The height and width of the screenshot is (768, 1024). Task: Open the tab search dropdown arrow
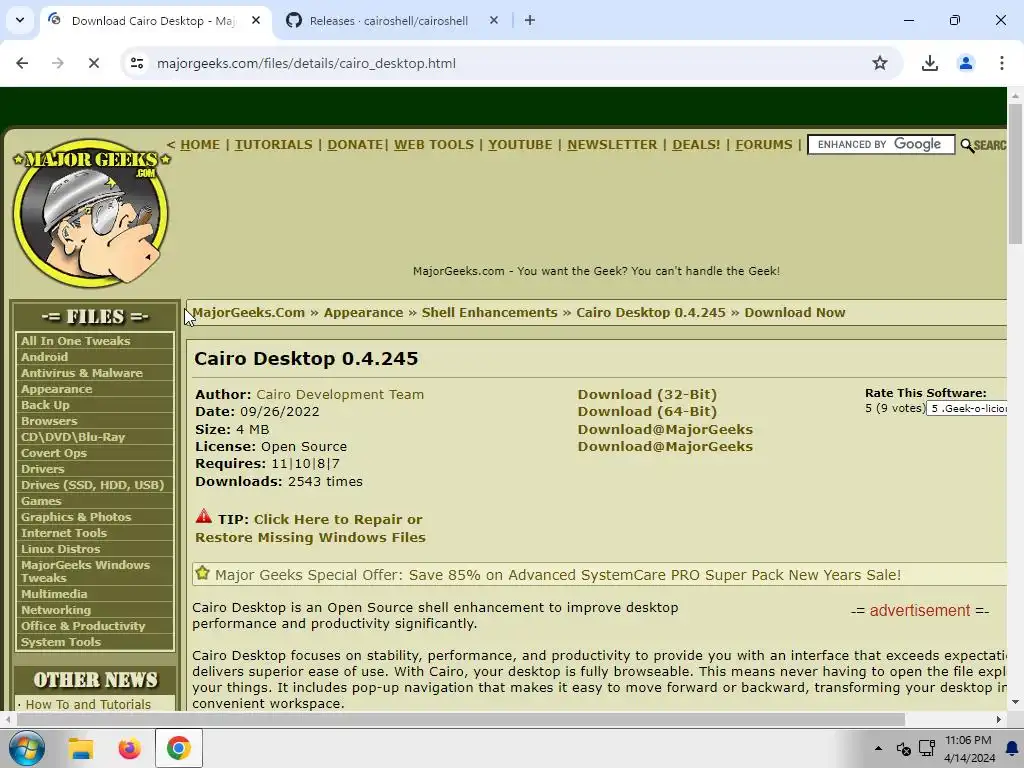[x=20, y=20]
